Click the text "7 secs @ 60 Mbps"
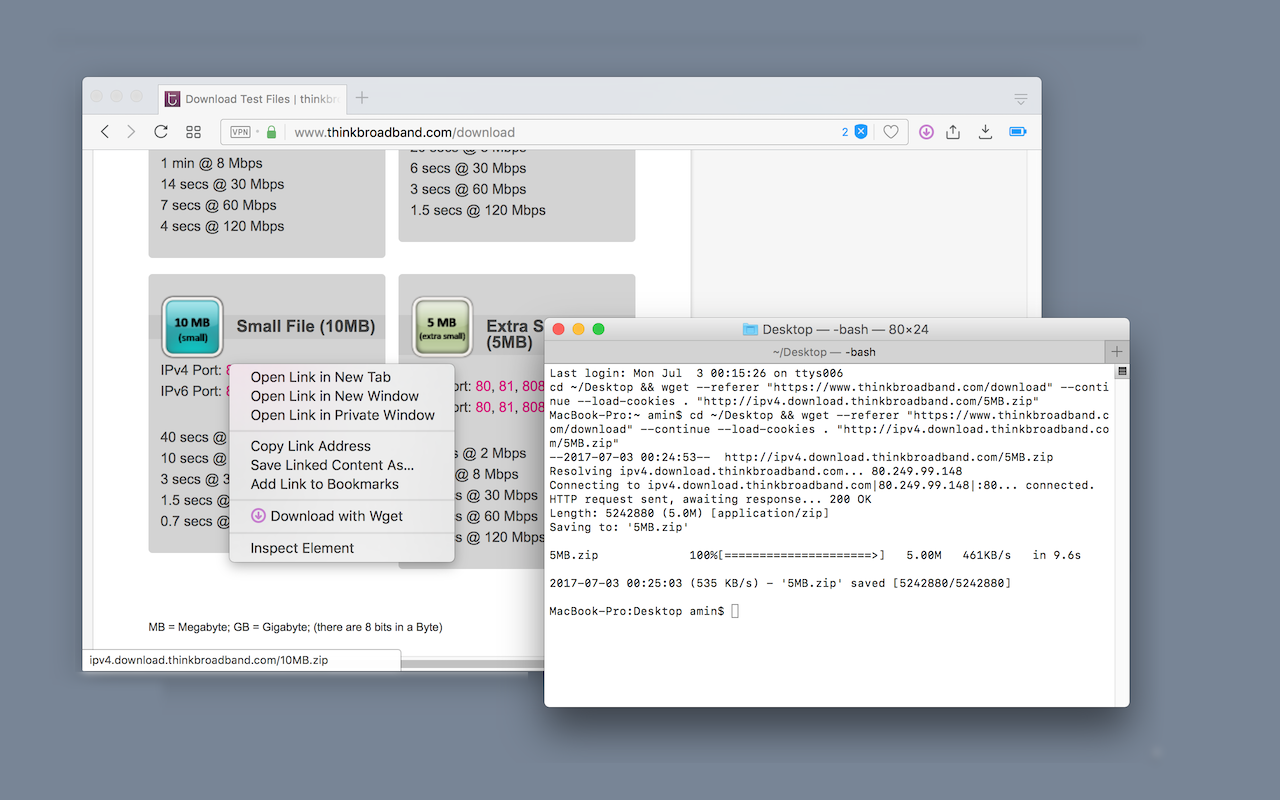The image size is (1280, 800). [219, 205]
